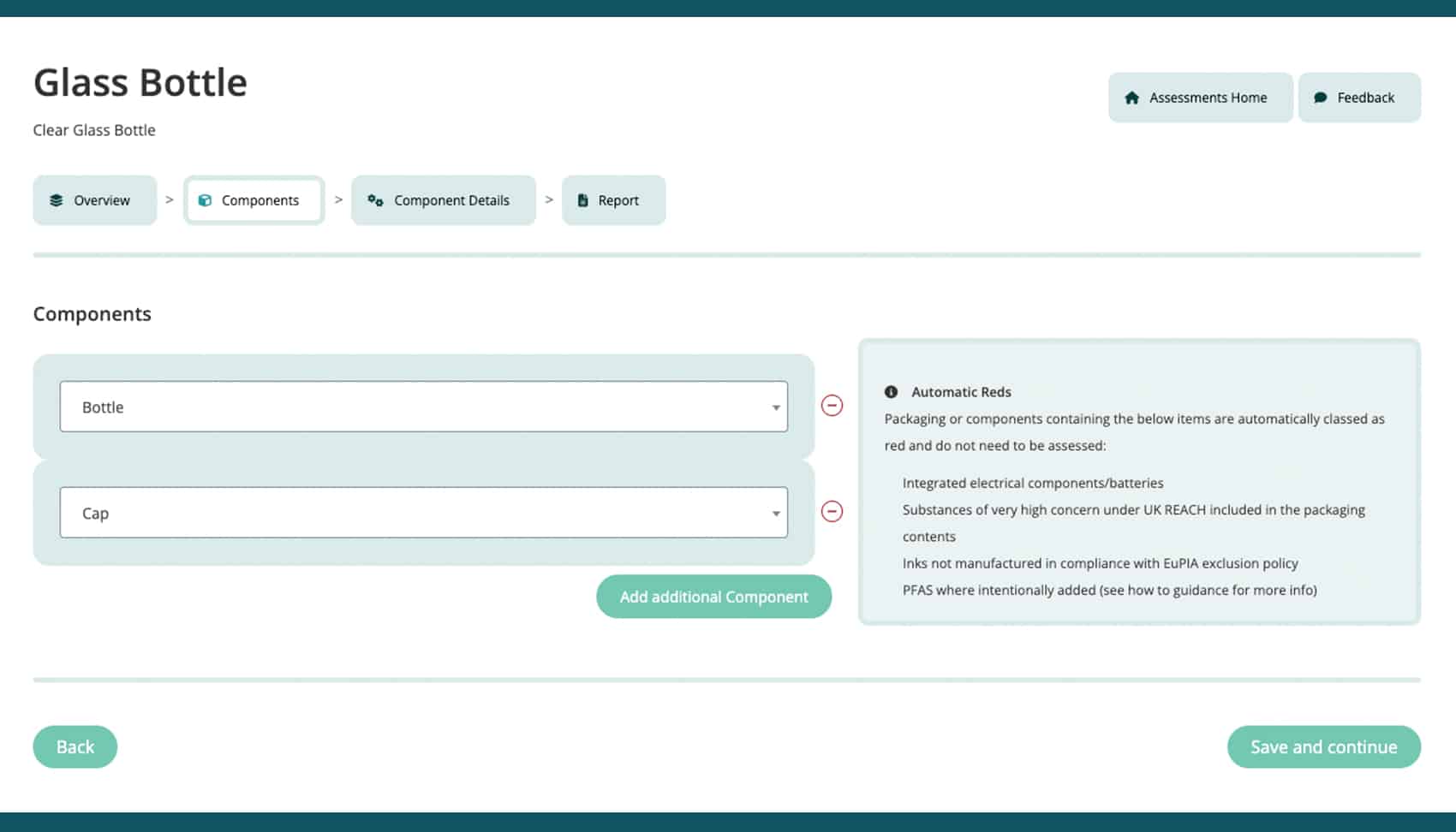Click the Glass Bottle page title
1456x832 pixels.
tap(140, 83)
